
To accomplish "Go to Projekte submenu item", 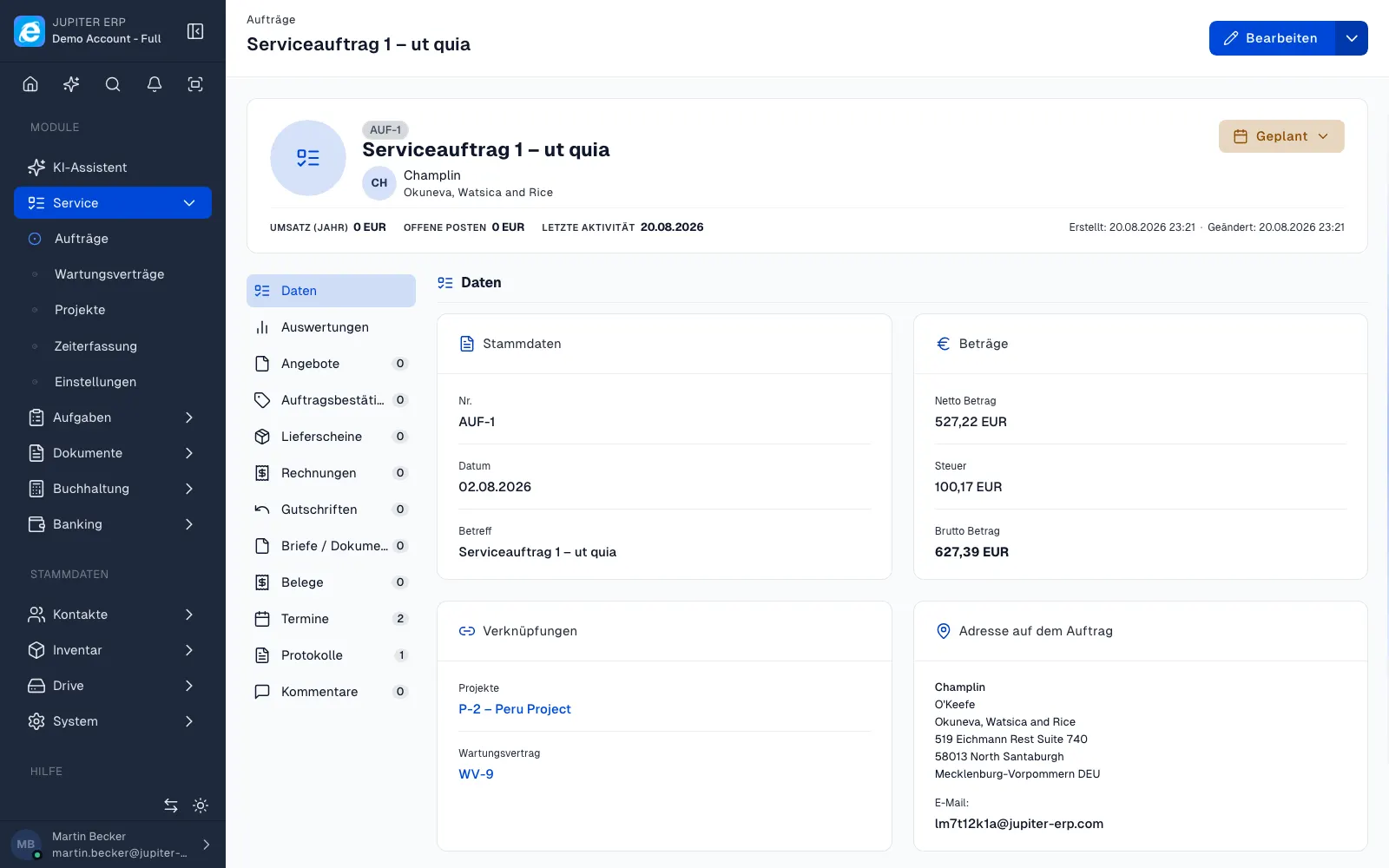I will [x=113, y=310].
